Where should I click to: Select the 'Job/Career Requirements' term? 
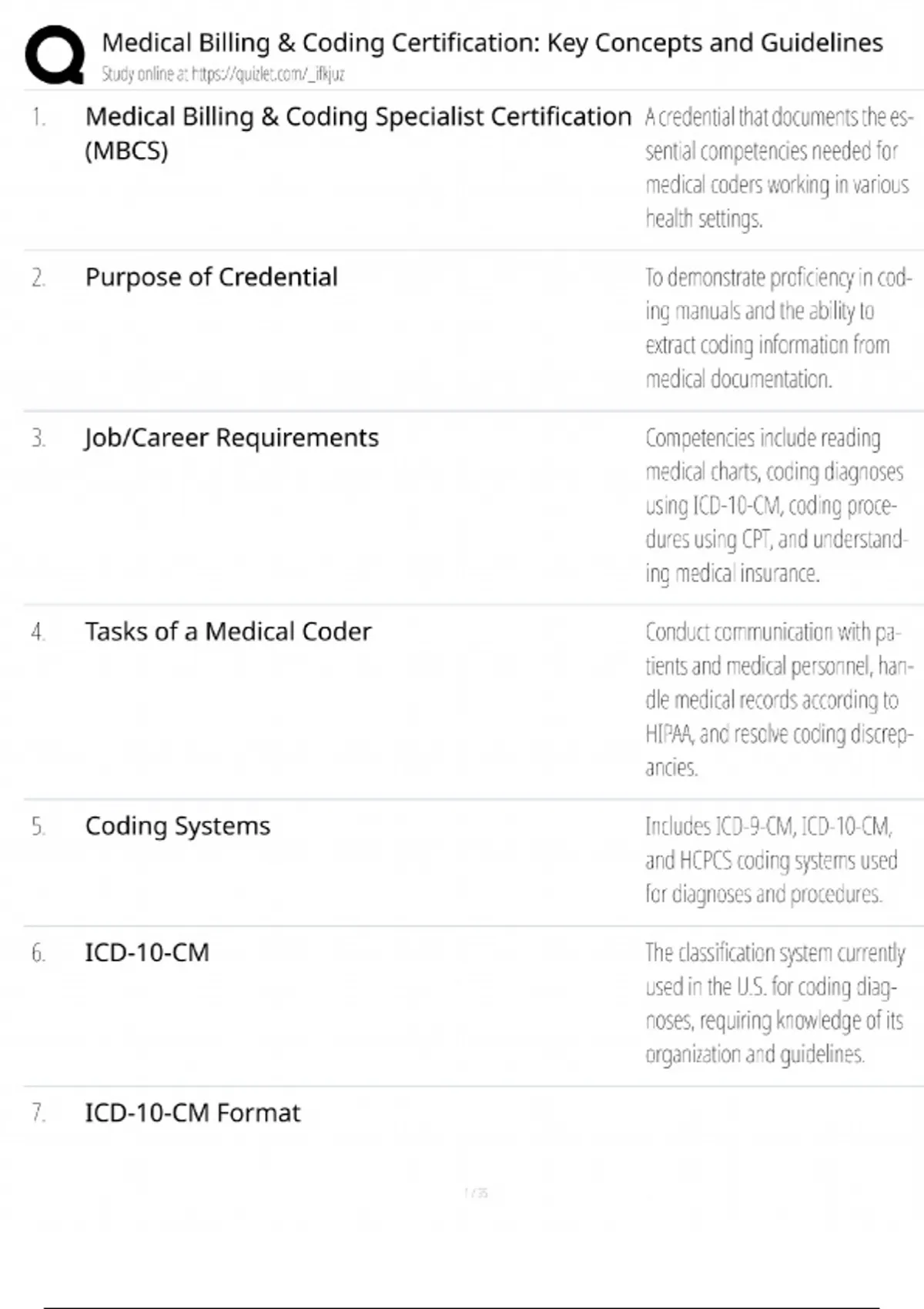[231, 437]
